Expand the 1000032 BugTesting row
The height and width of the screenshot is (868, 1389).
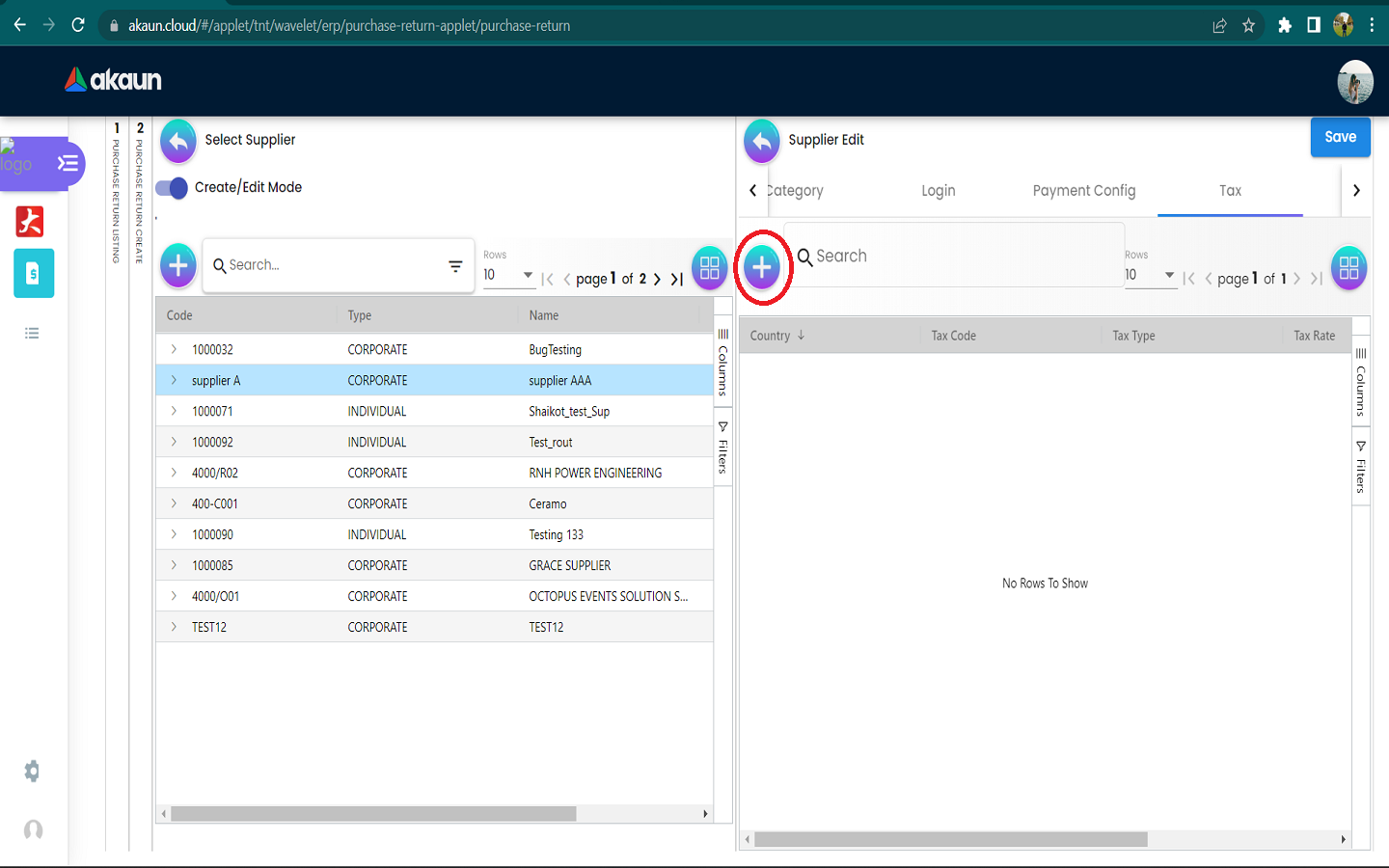click(174, 349)
